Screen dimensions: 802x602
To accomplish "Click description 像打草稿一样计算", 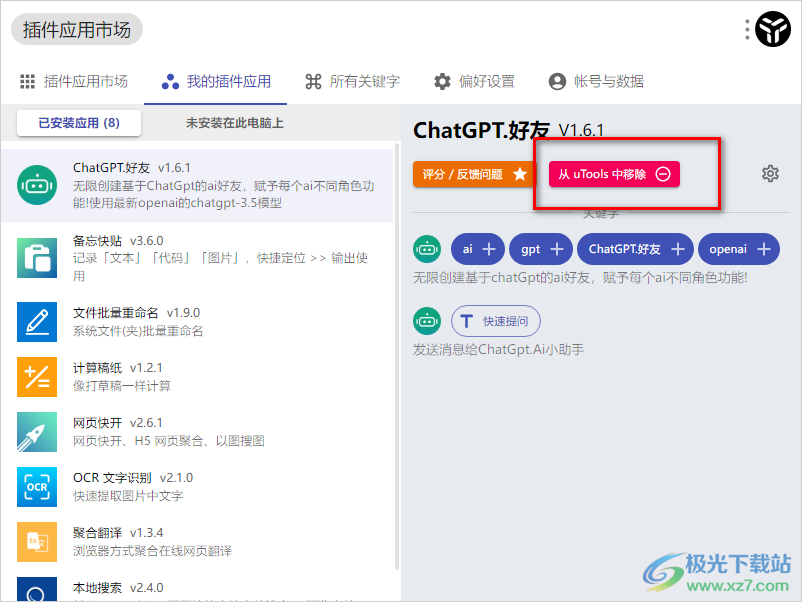I will [122, 386].
